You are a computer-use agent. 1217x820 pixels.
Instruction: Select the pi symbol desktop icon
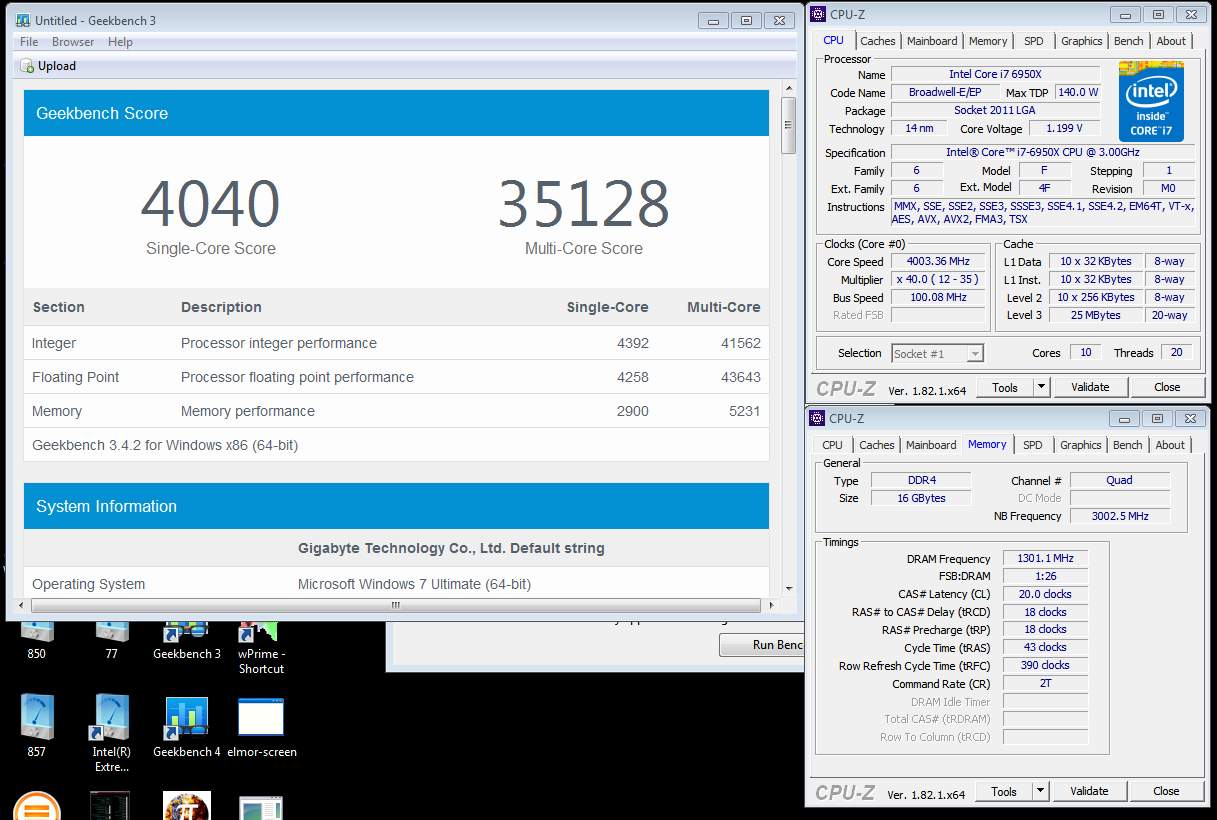(x=187, y=806)
